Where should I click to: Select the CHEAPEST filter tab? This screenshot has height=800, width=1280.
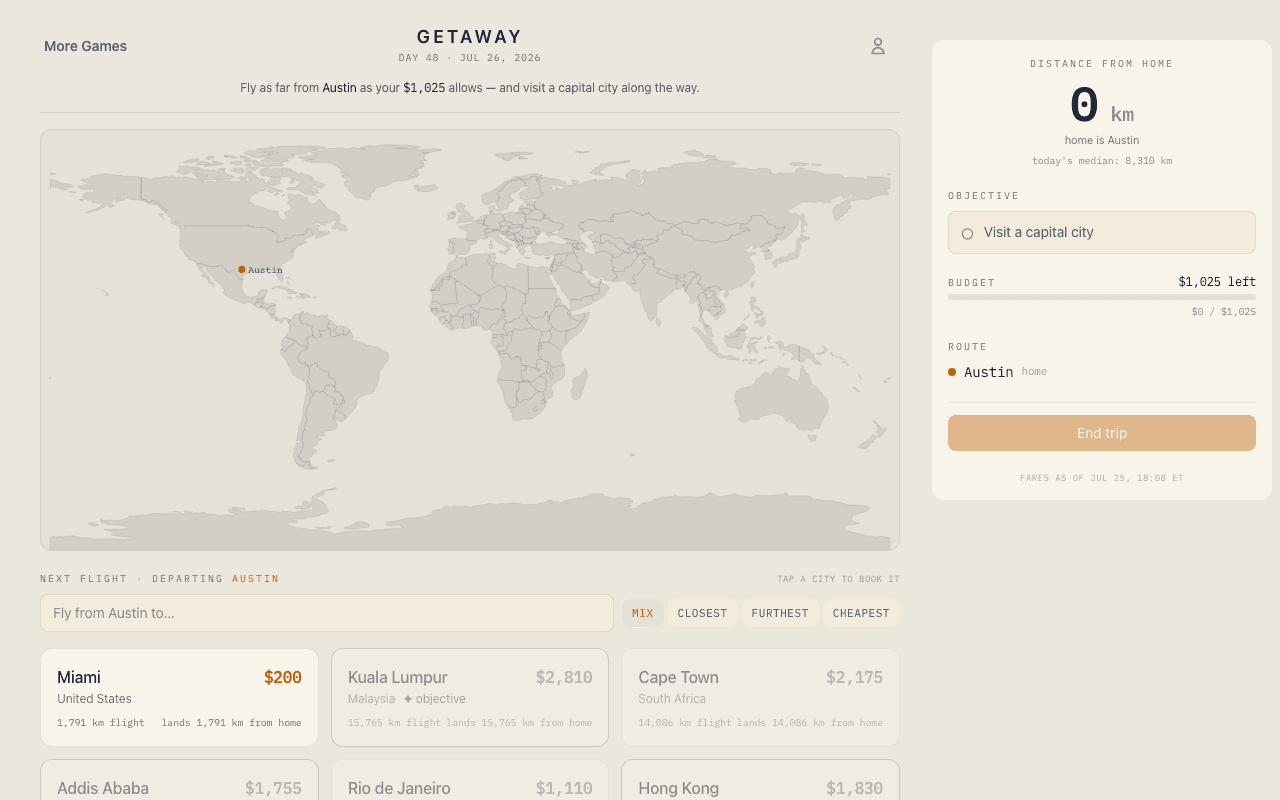(x=861, y=613)
